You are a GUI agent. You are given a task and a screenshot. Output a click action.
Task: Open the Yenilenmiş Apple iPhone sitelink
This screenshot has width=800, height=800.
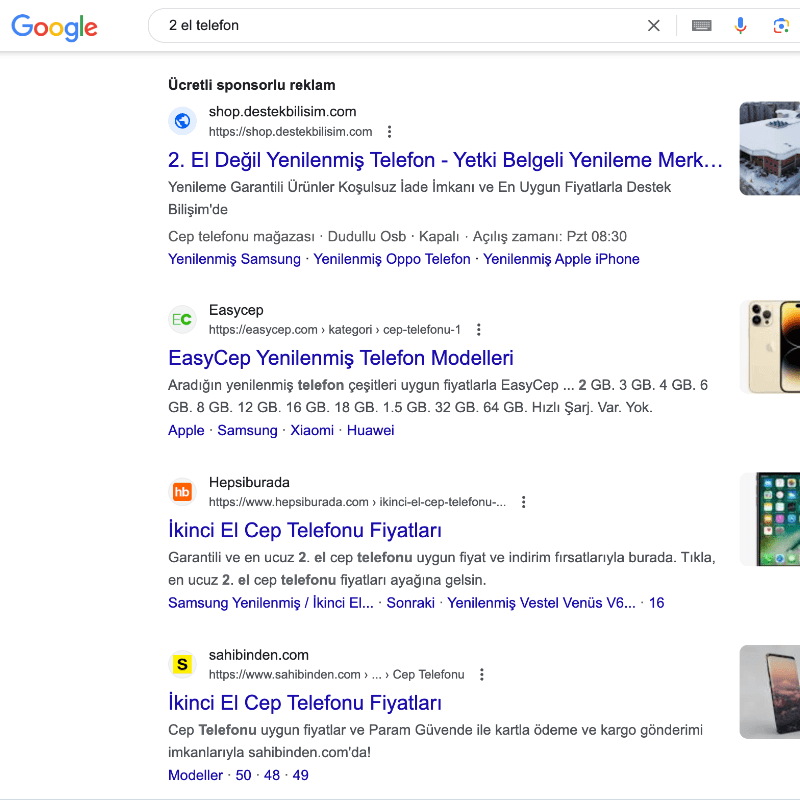pos(561,259)
